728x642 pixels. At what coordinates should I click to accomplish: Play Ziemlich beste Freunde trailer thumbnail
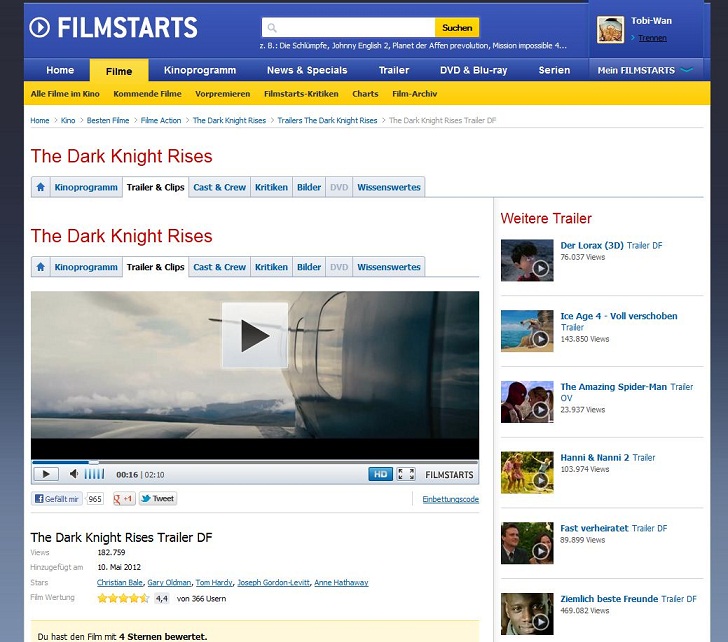pos(527,614)
